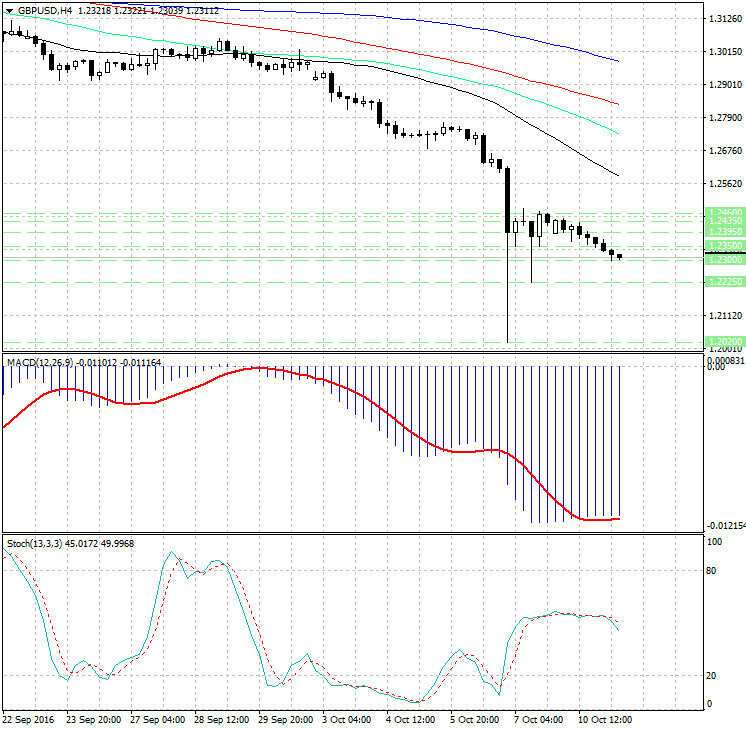Click the small triangle beside GBPUSD,H4 title
Viewport: 746px width, 731px height.
(9, 9)
